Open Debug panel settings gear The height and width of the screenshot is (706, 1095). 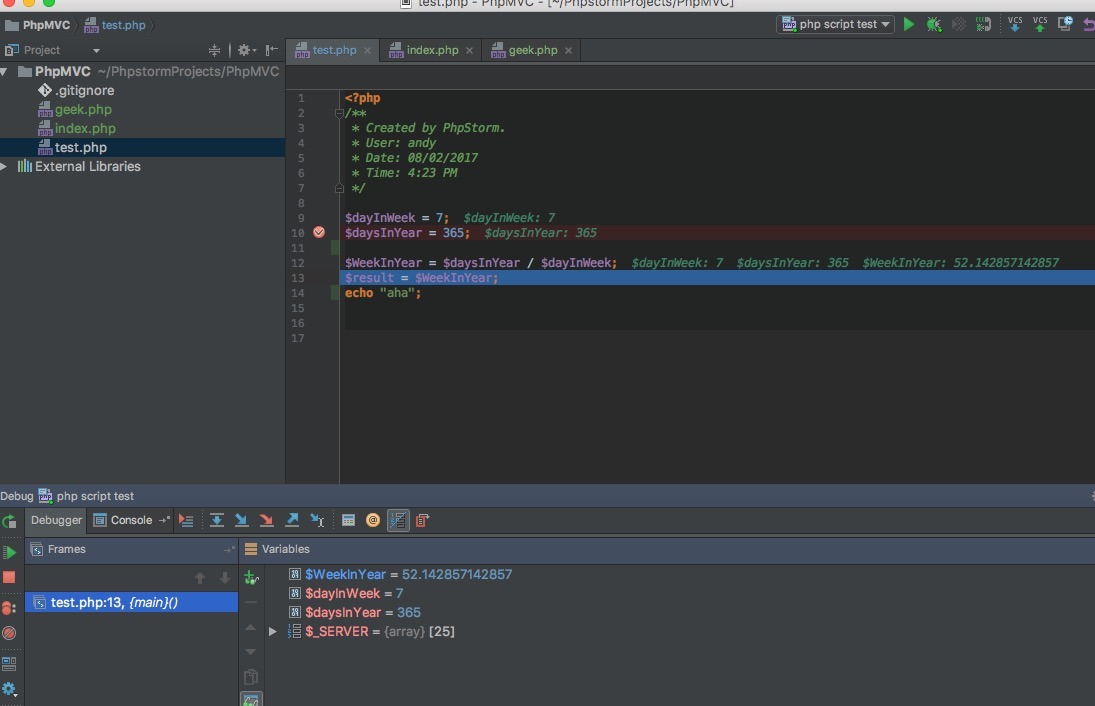(x=9, y=689)
